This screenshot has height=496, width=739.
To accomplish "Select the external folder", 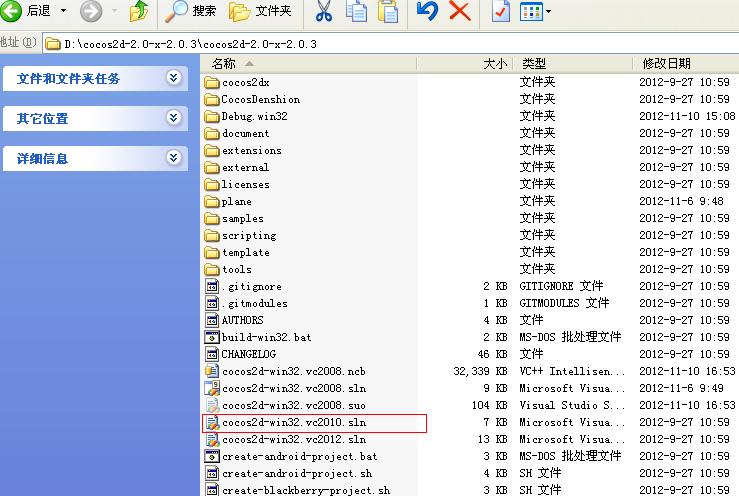I will click(237, 167).
